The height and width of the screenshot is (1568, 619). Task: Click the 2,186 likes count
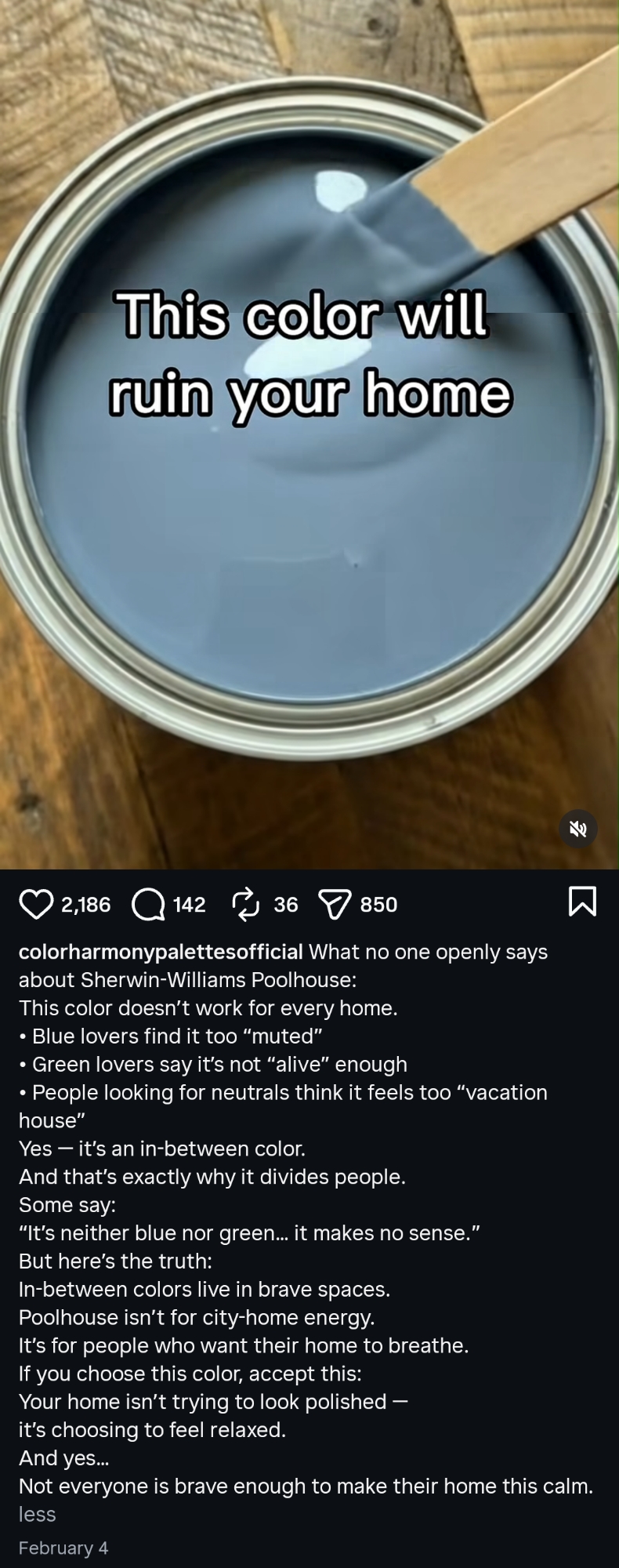[x=86, y=905]
